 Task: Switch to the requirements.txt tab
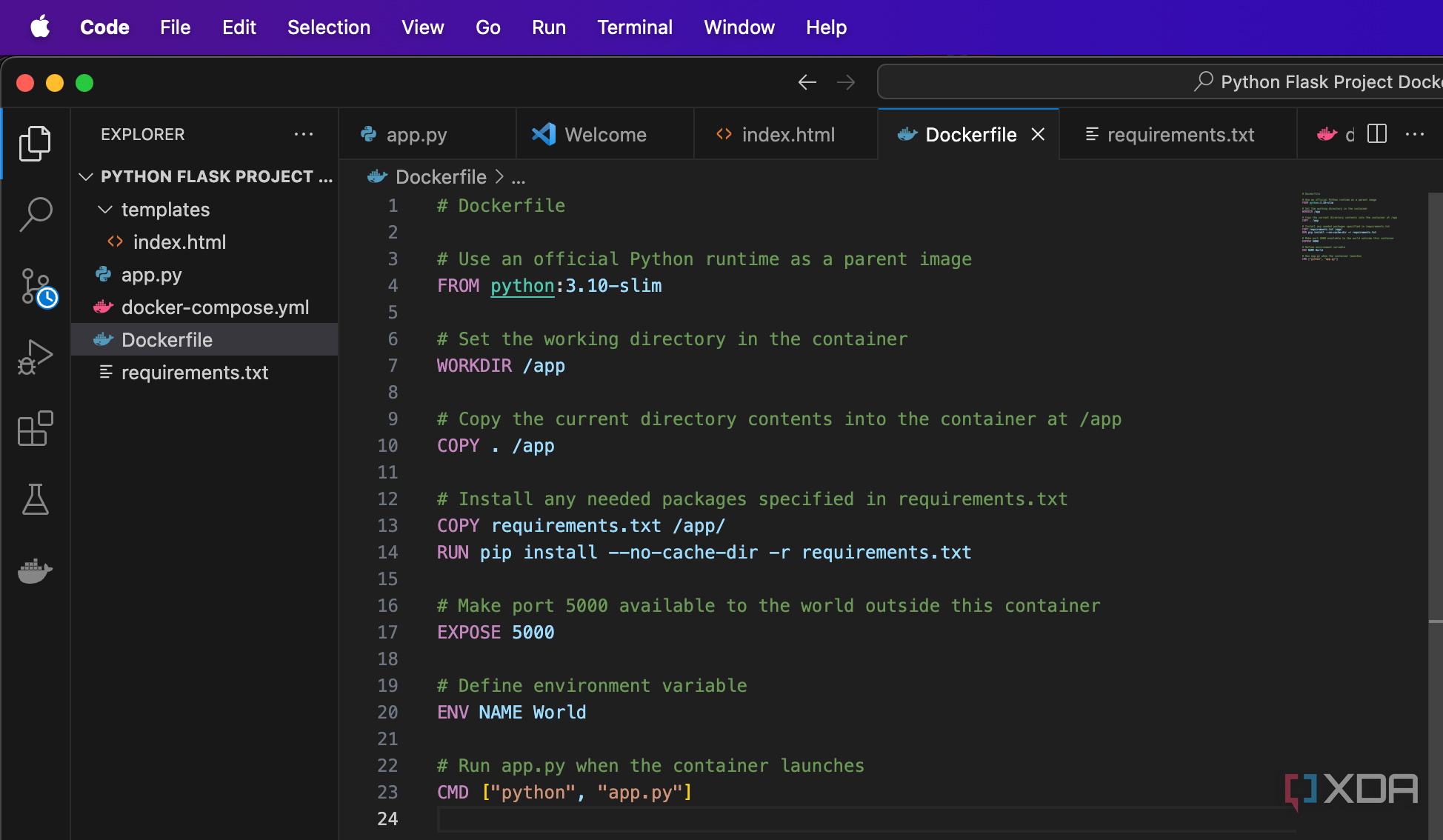click(x=1179, y=135)
